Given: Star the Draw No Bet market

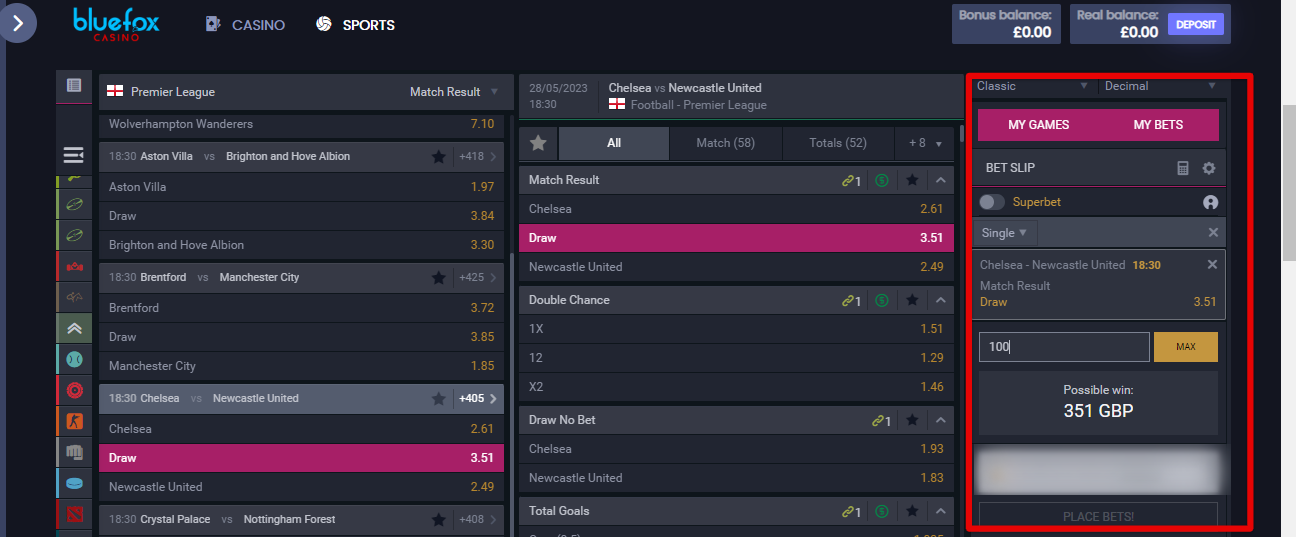Looking at the screenshot, I should coord(912,420).
